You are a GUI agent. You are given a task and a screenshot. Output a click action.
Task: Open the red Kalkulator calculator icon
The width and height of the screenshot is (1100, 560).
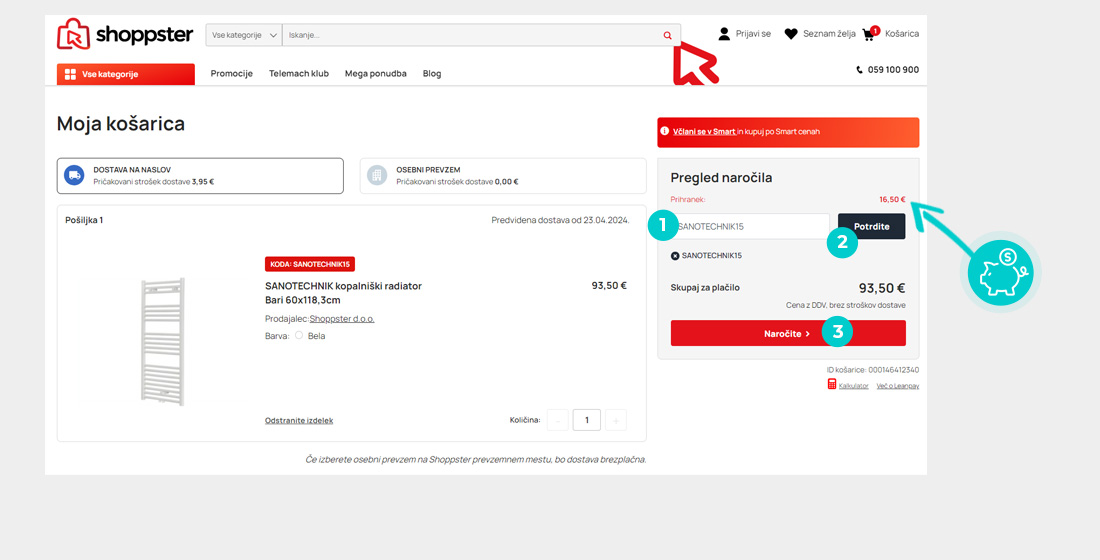click(x=832, y=385)
